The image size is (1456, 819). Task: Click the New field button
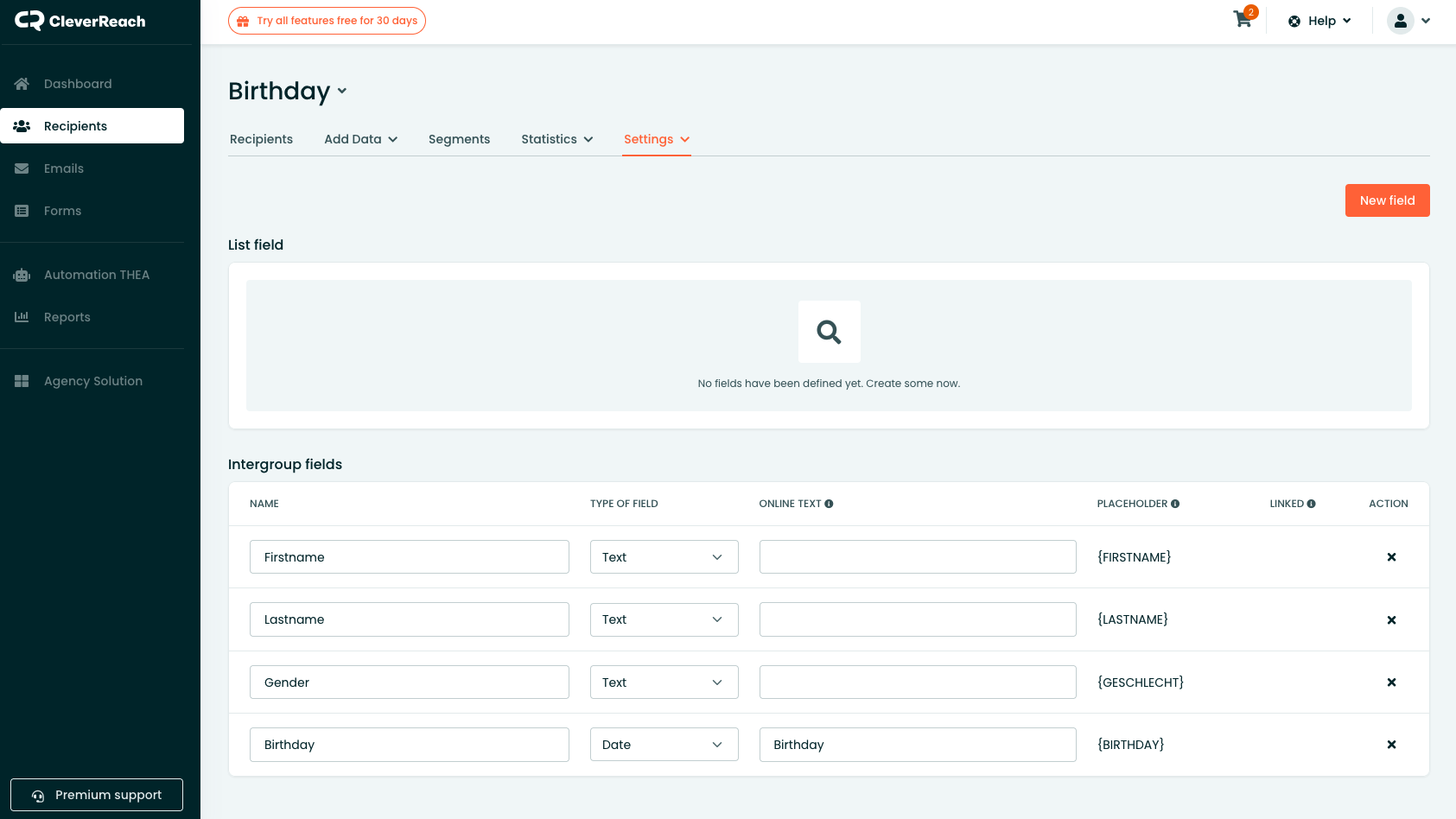click(x=1387, y=200)
